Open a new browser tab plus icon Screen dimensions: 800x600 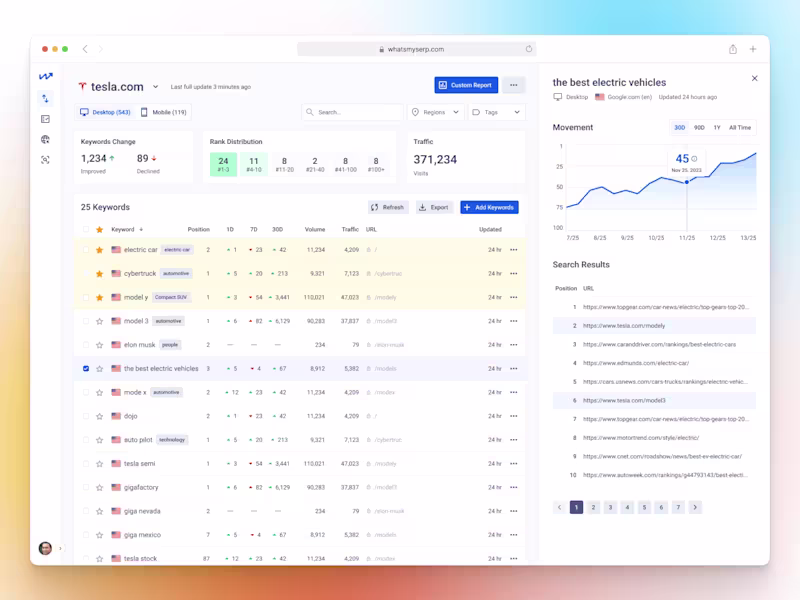(x=753, y=49)
